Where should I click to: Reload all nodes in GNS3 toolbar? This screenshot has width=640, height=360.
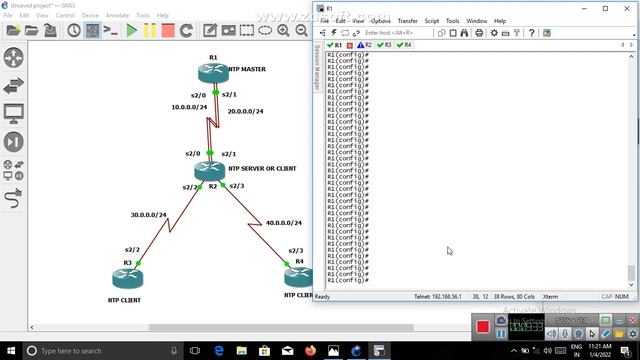click(187, 31)
